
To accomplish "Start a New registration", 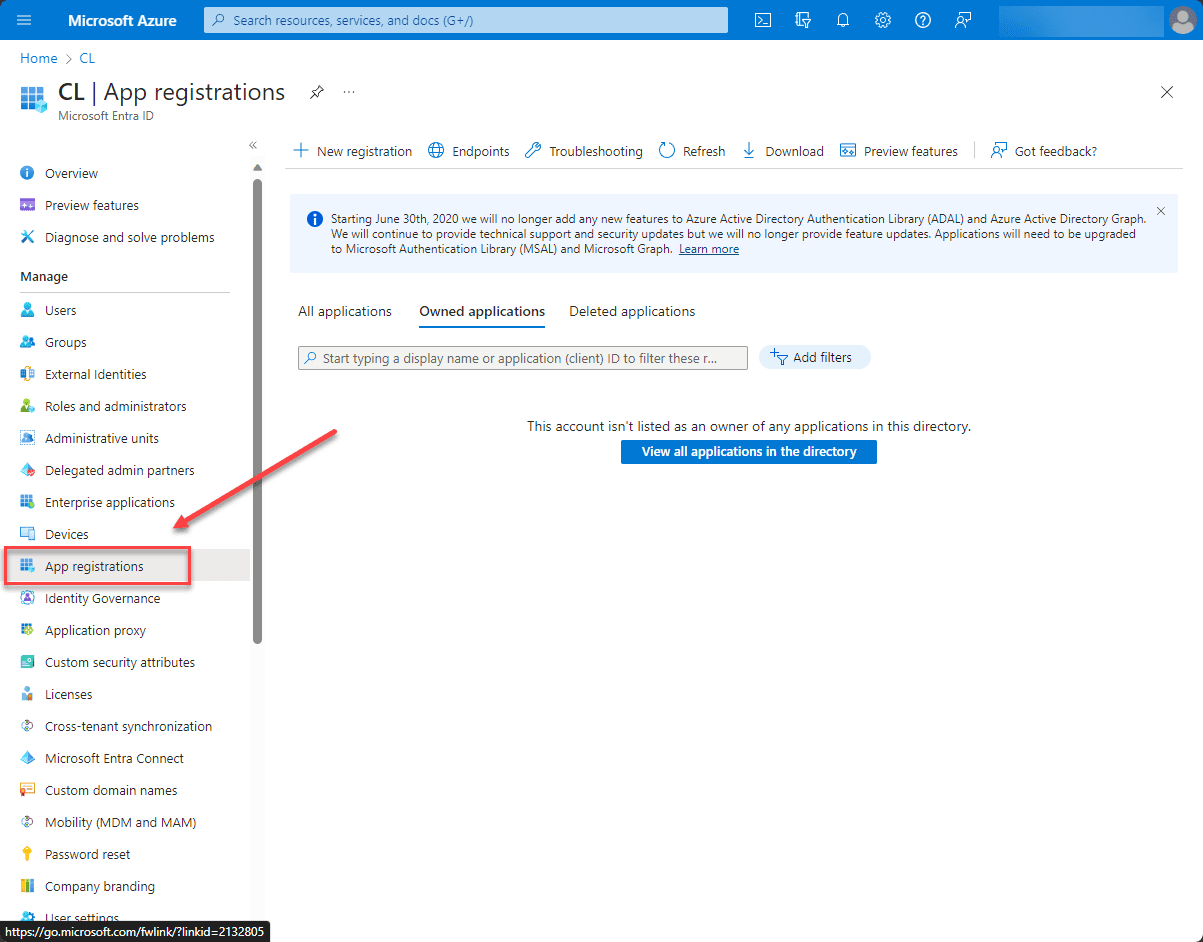I will 352,151.
